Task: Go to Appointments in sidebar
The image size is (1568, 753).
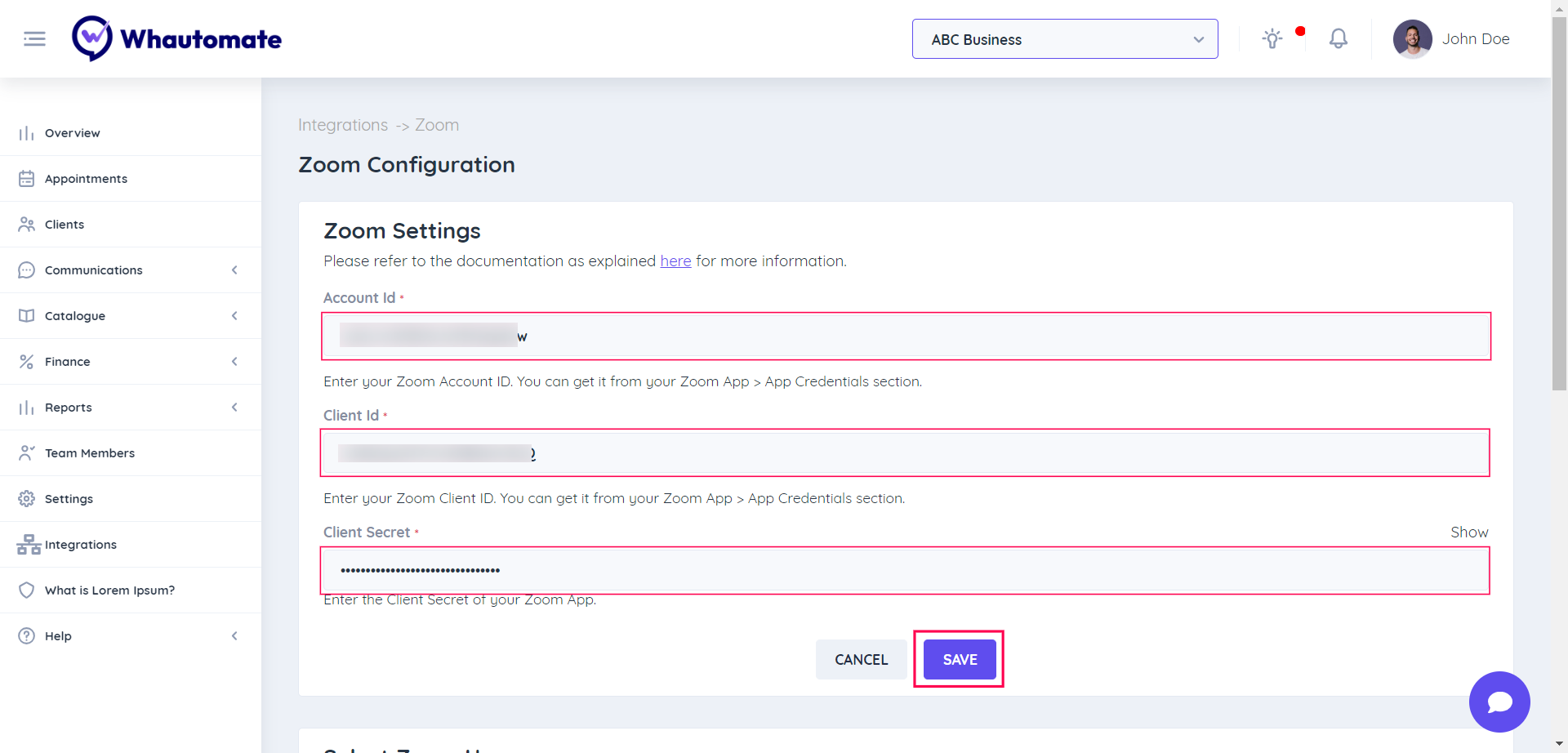Action: click(86, 179)
